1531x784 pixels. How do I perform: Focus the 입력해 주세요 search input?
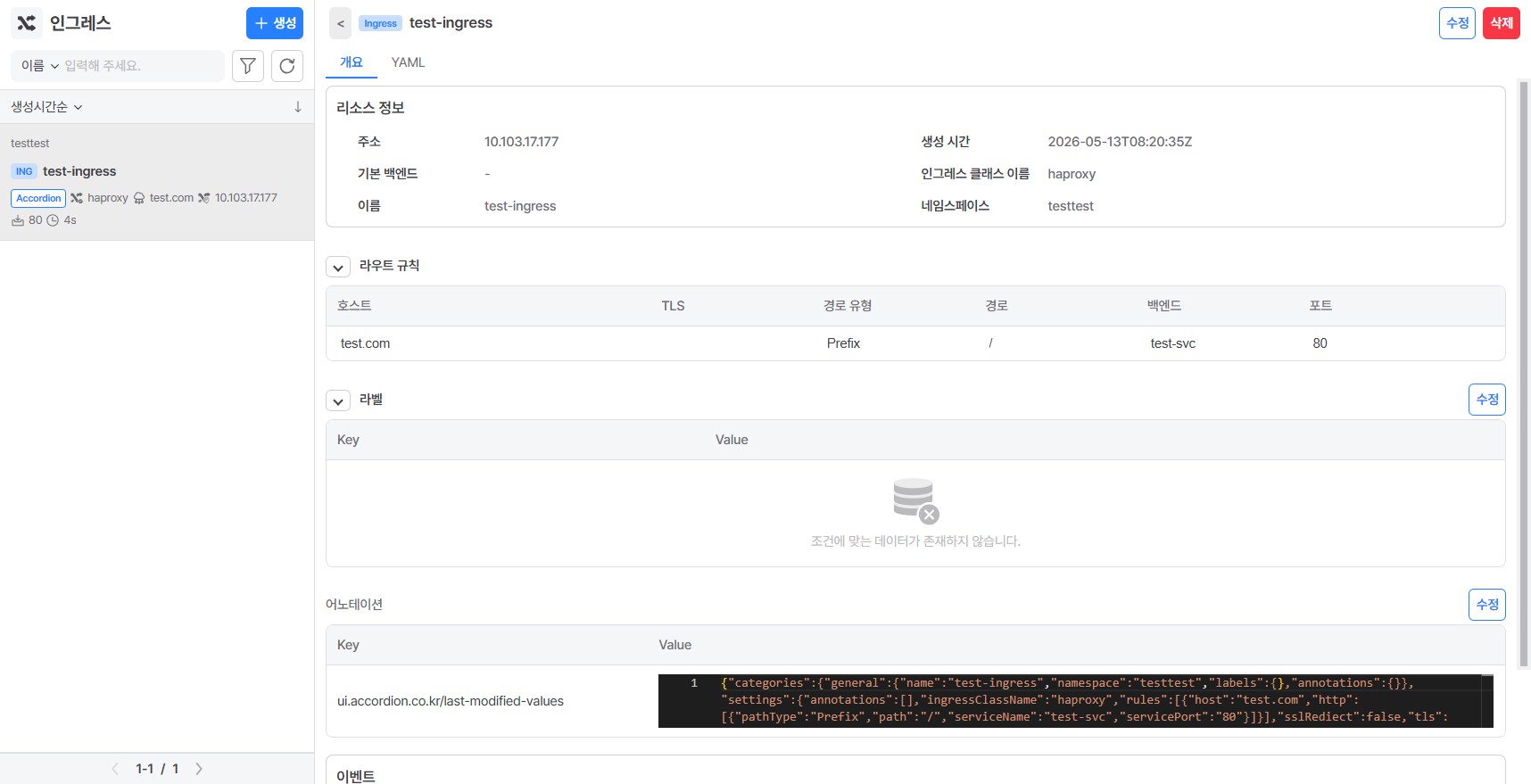pos(141,66)
